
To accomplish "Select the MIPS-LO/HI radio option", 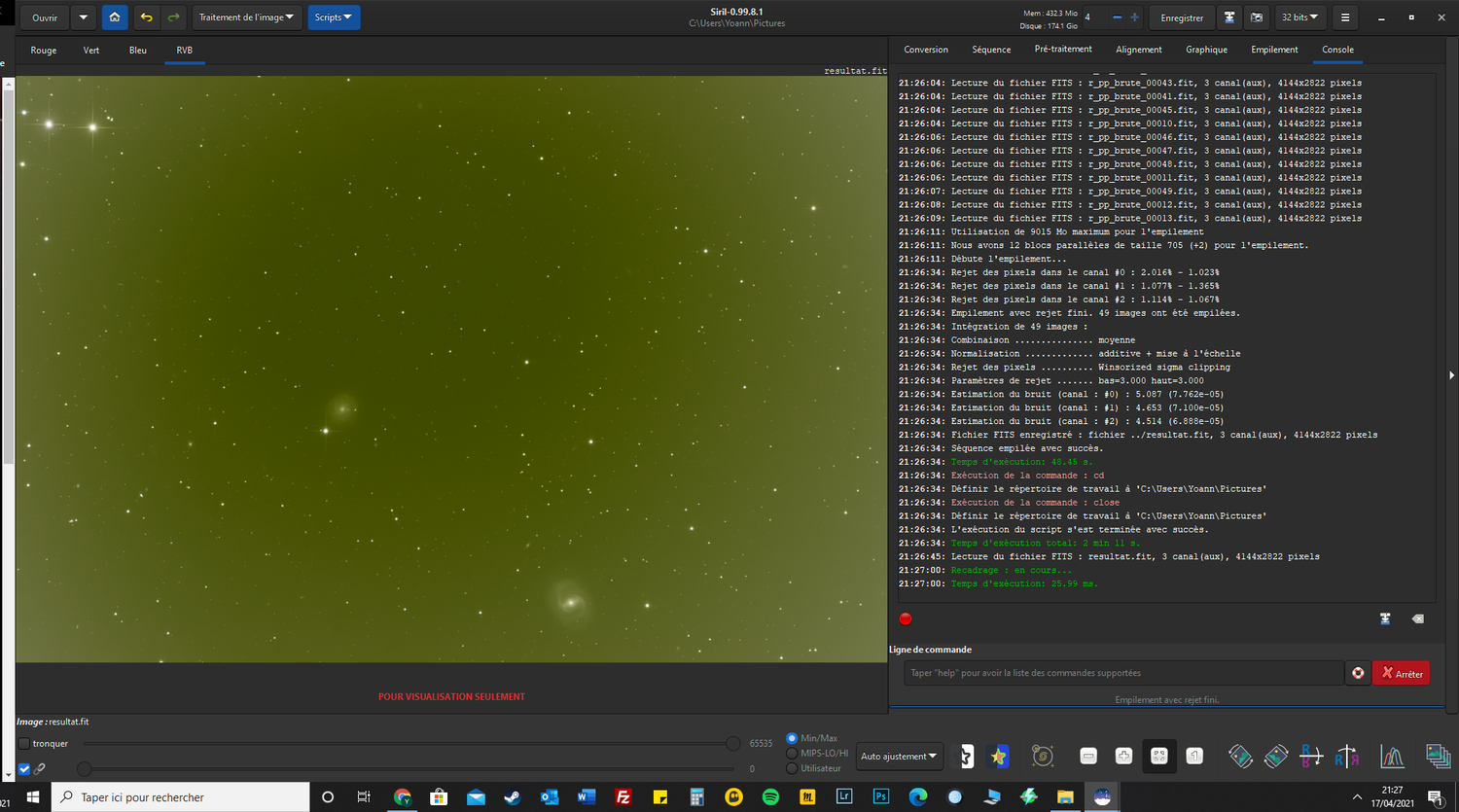I will [792, 753].
